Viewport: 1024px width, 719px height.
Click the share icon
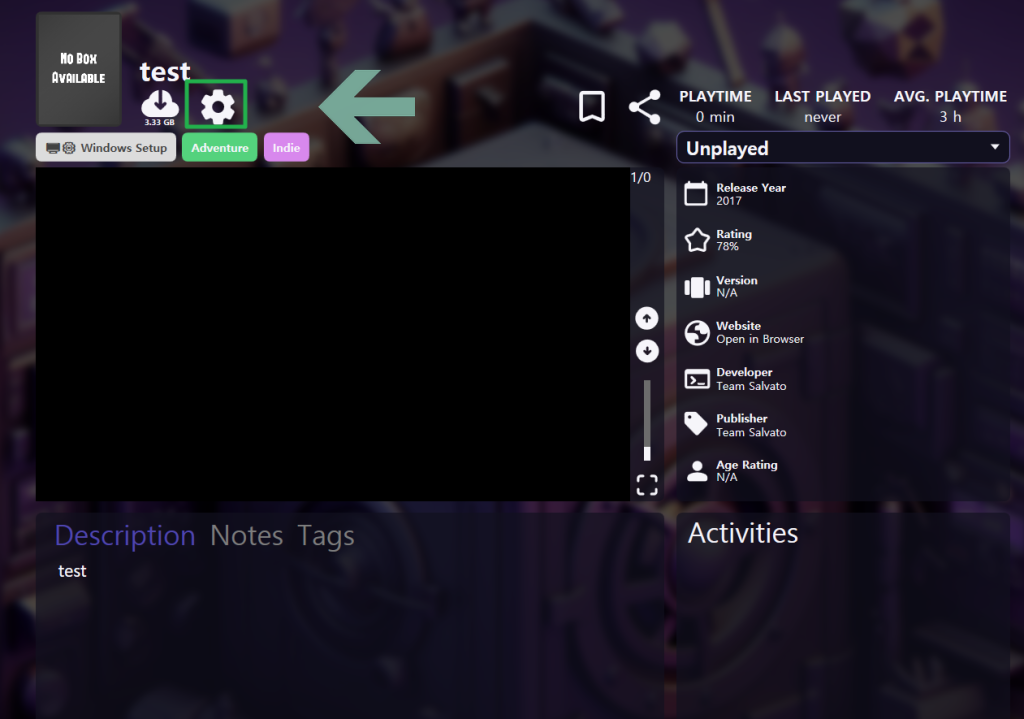pos(645,107)
